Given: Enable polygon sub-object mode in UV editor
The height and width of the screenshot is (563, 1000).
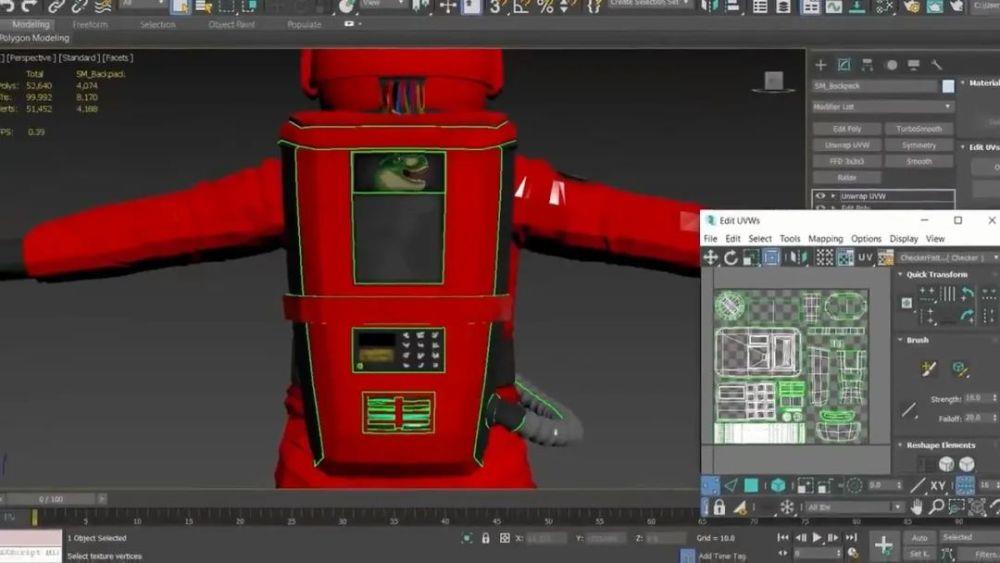Looking at the screenshot, I should click(750, 485).
